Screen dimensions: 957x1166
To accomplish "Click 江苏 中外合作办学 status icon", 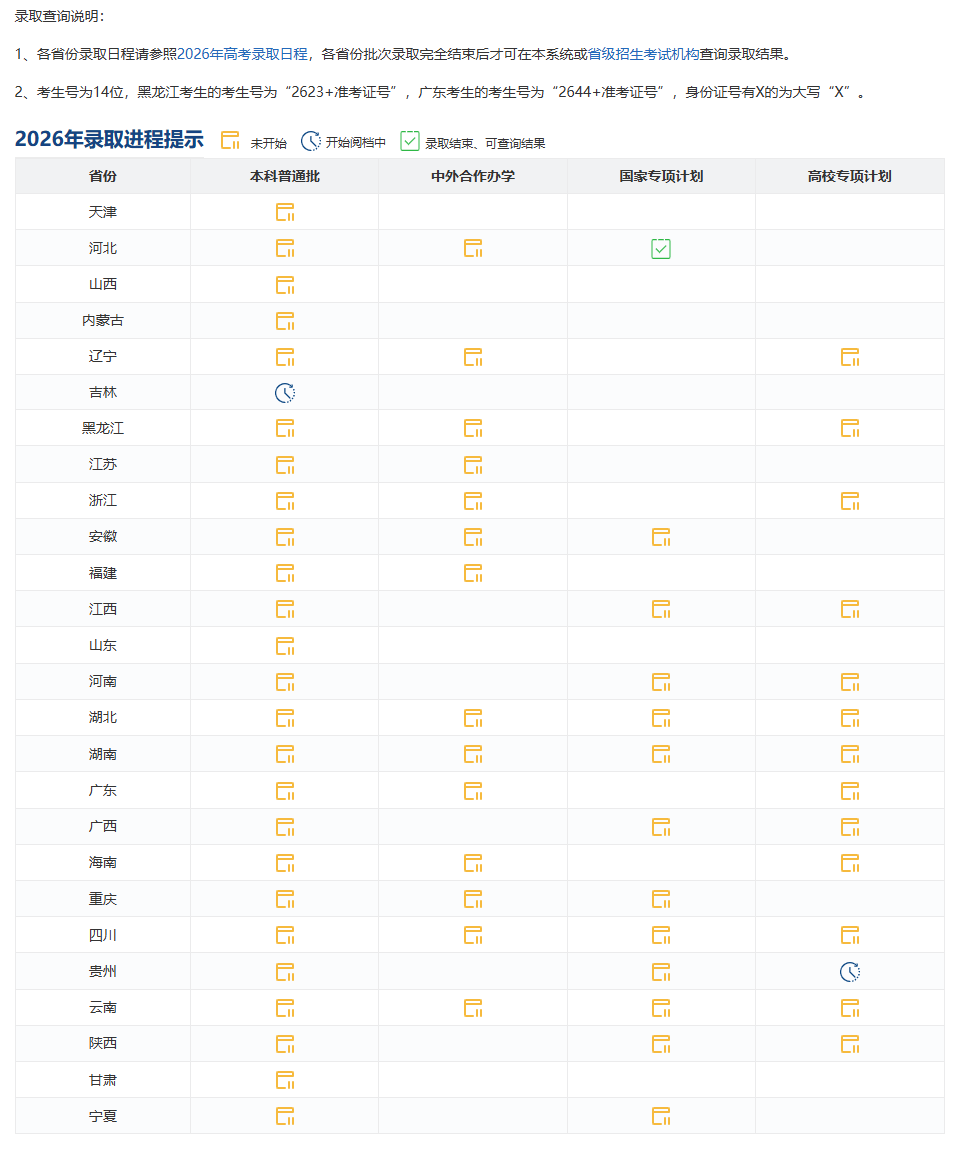I will point(473,466).
